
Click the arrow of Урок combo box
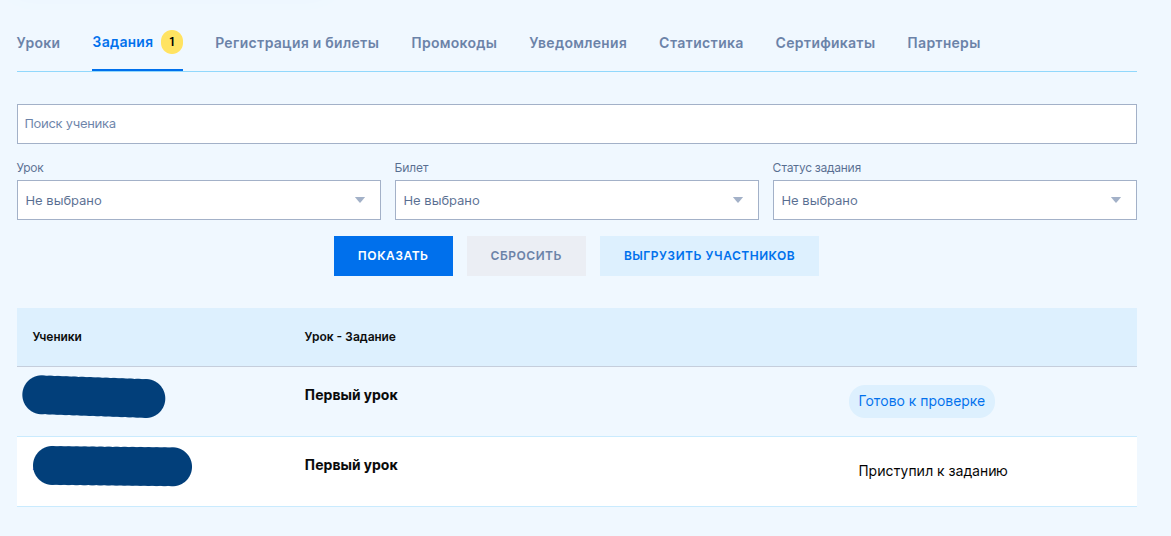(x=360, y=200)
